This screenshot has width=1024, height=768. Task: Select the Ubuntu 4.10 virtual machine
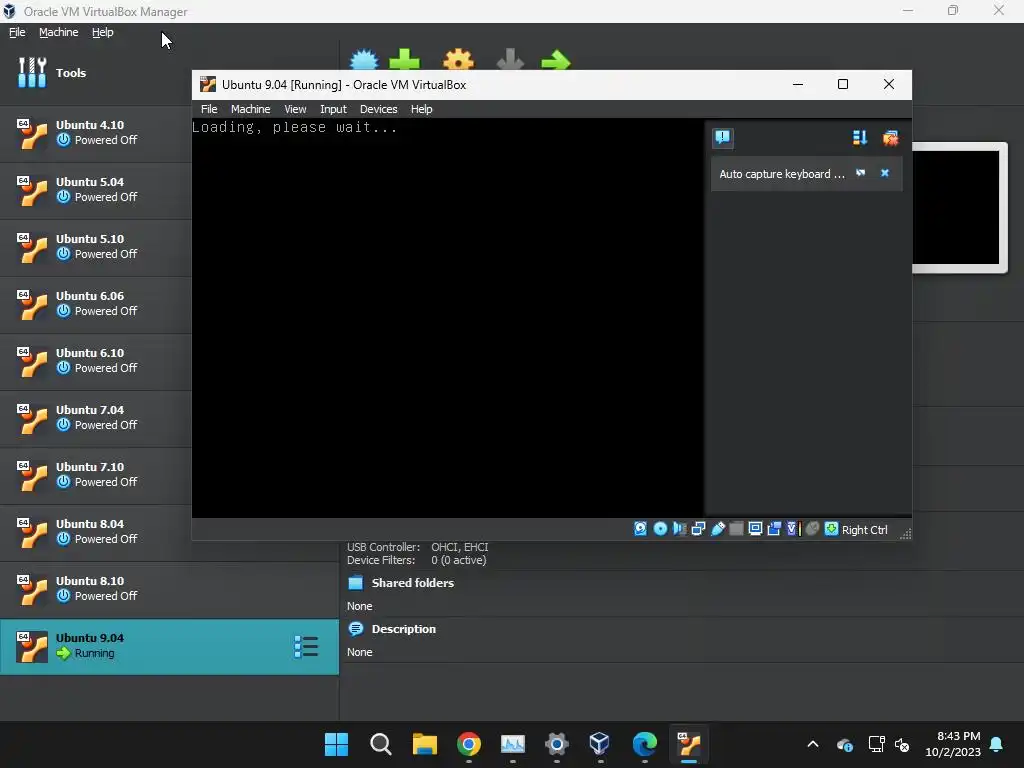[x=95, y=133]
